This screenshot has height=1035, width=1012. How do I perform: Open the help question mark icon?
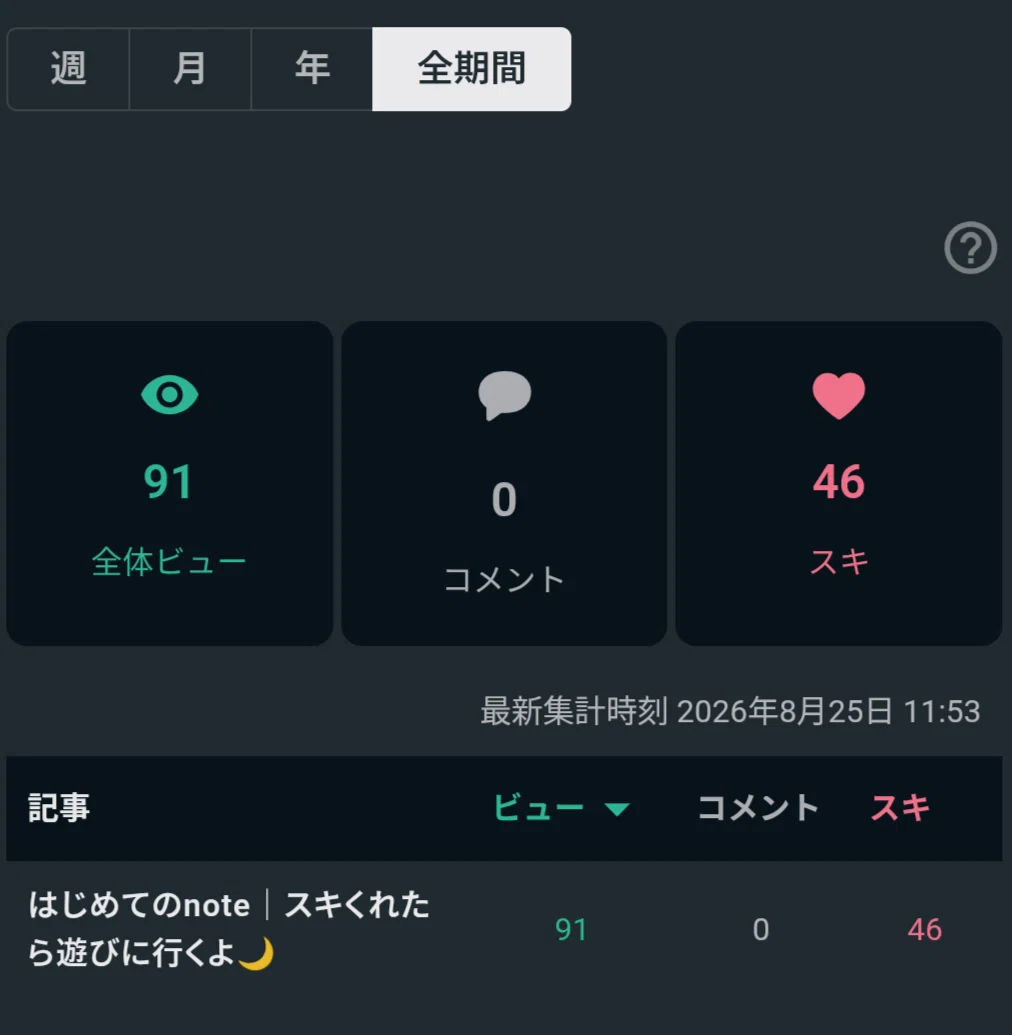(x=970, y=248)
